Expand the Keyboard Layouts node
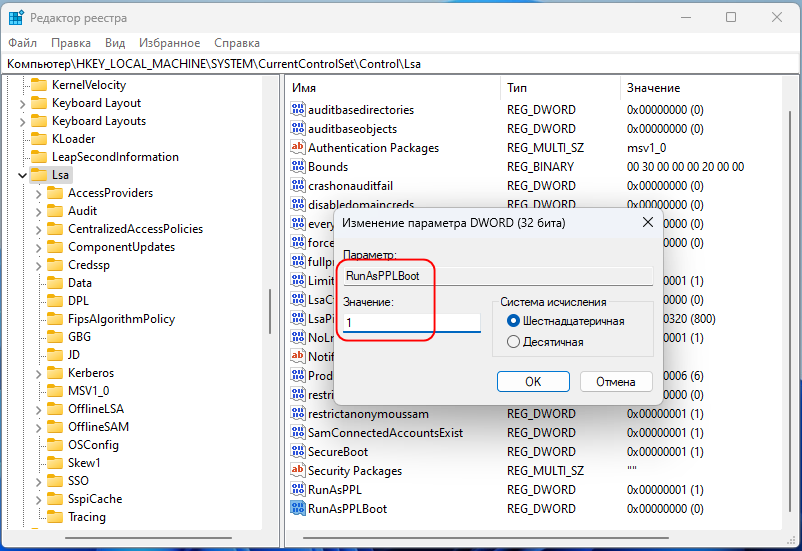802x551 pixels. [x=22, y=121]
